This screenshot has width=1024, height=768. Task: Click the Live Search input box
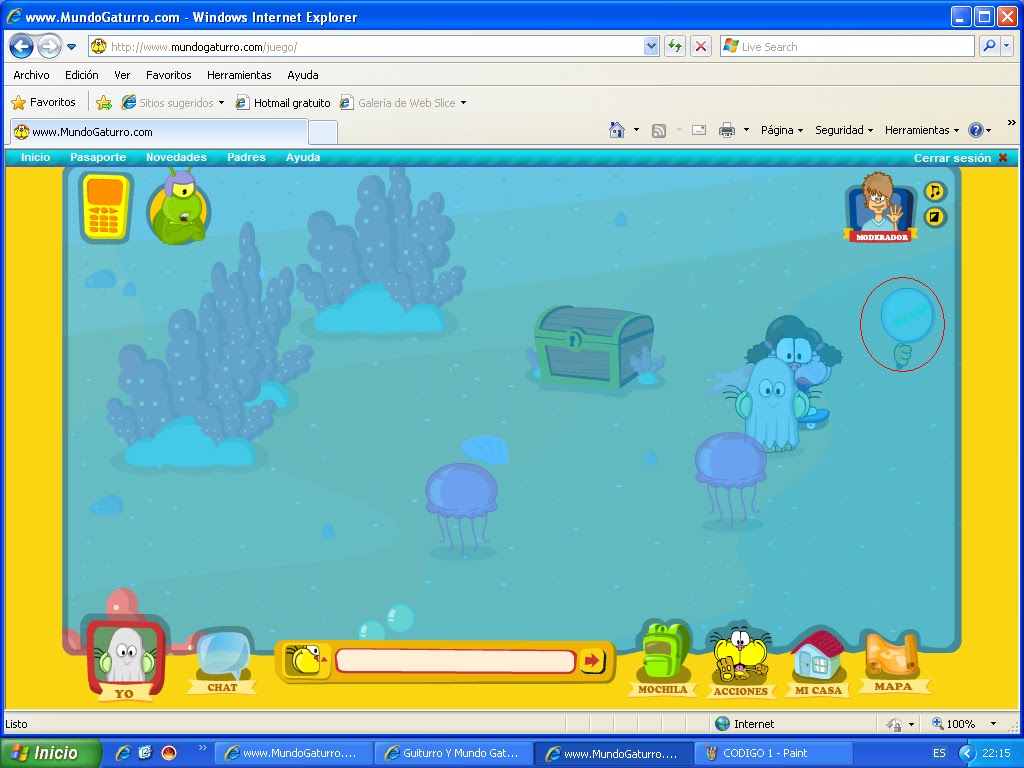[x=847, y=47]
